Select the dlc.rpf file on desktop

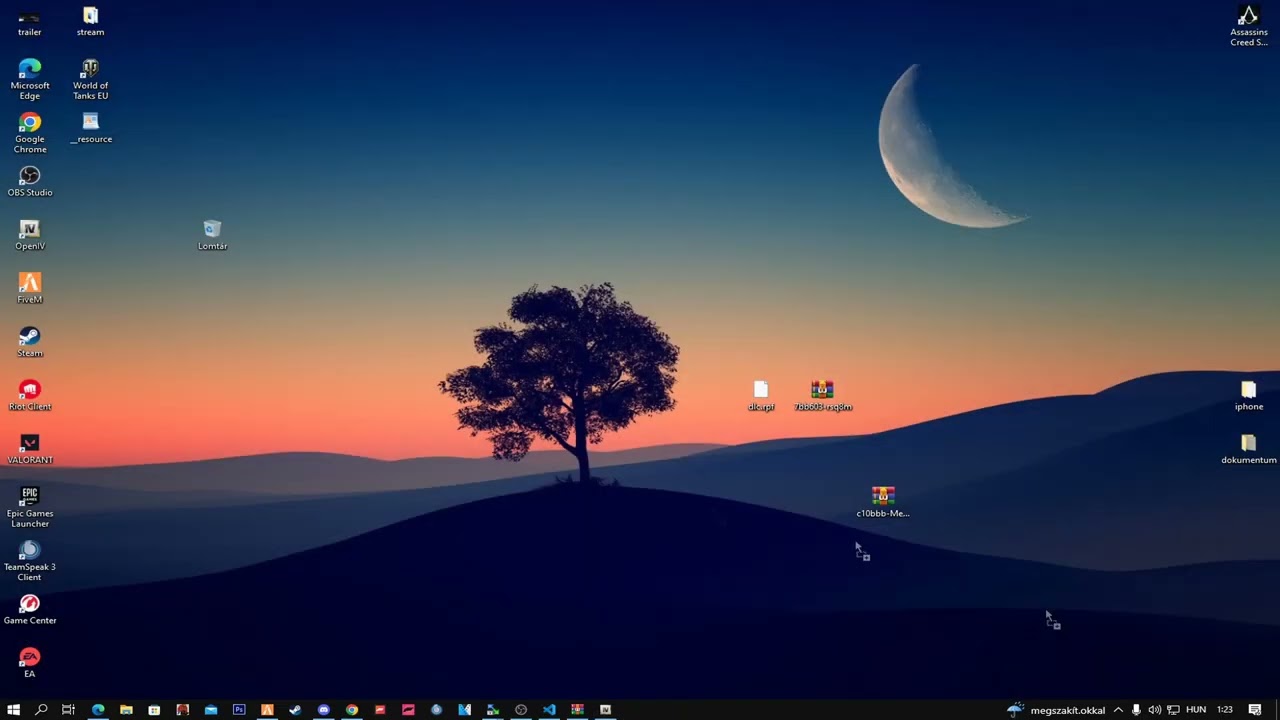[x=761, y=395]
